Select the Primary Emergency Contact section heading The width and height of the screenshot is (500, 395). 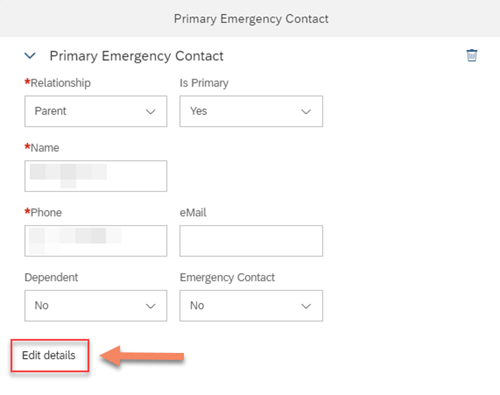(136, 56)
